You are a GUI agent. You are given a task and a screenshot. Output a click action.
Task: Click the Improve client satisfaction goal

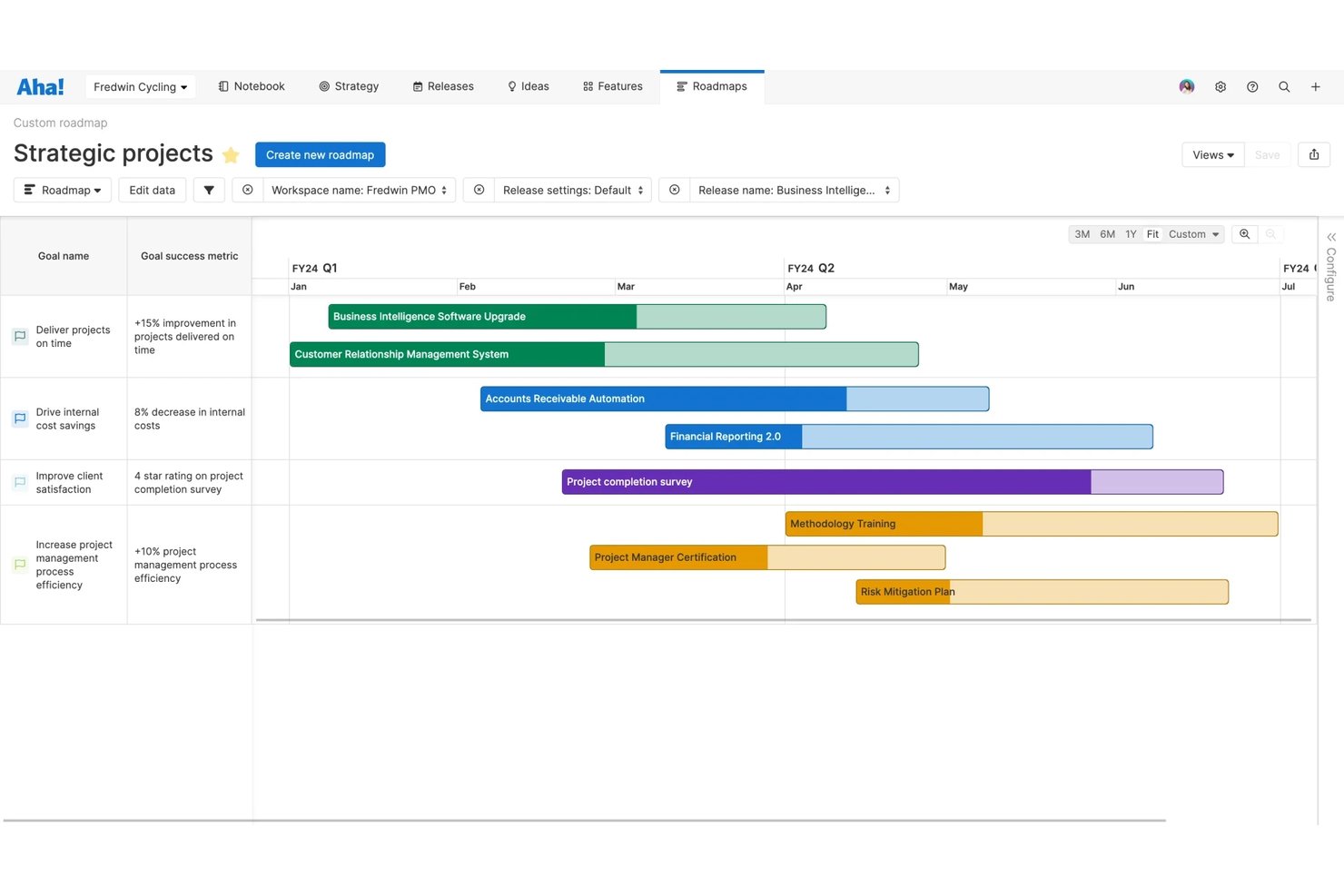point(69,483)
